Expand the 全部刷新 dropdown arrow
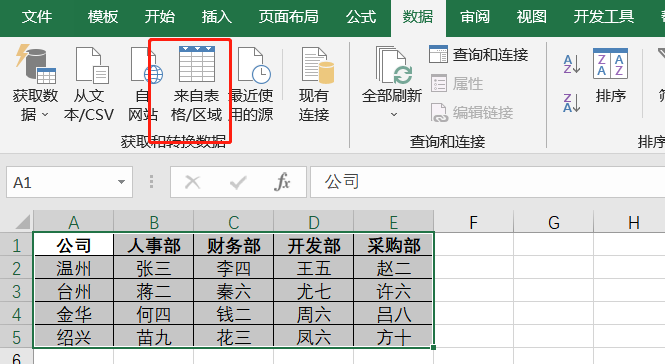The width and height of the screenshot is (665, 364). (x=394, y=115)
